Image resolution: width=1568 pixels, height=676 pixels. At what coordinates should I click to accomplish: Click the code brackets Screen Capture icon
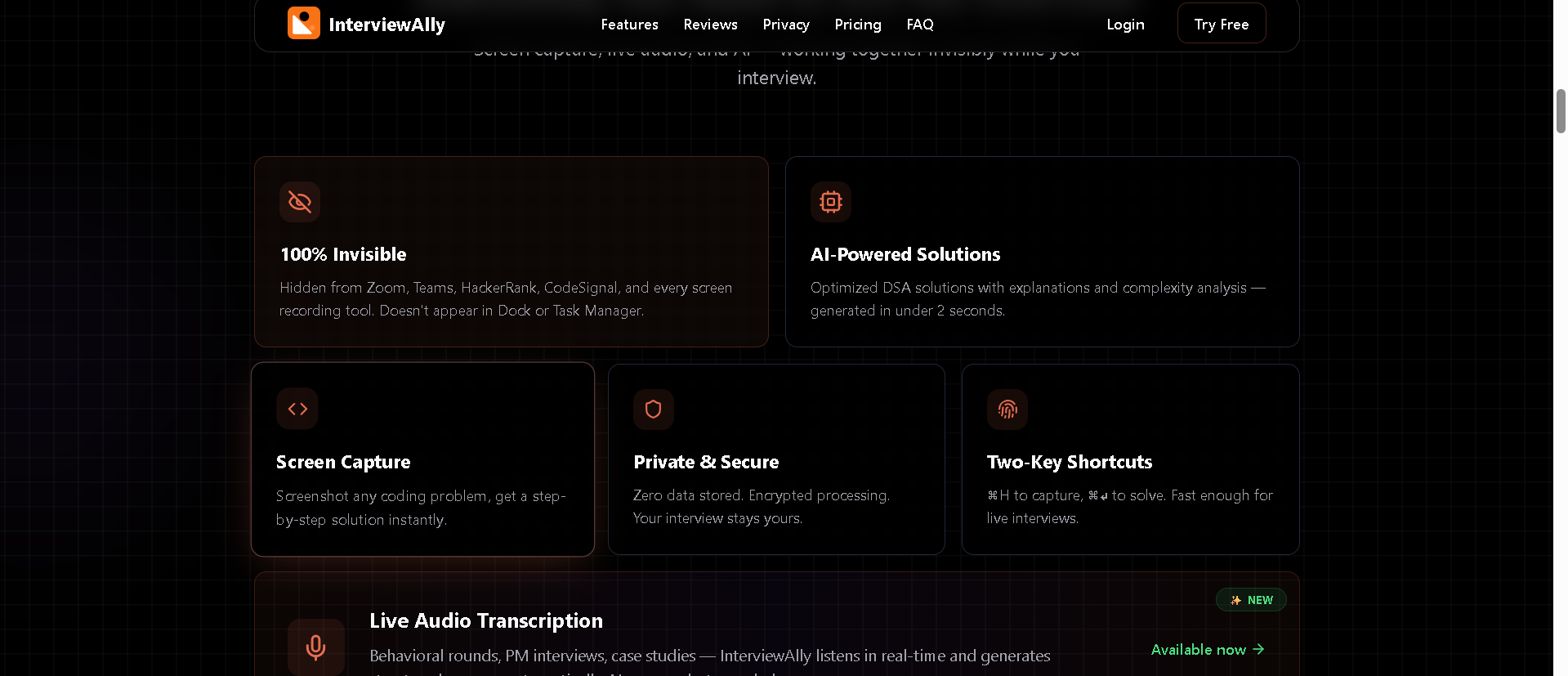tap(297, 409)
